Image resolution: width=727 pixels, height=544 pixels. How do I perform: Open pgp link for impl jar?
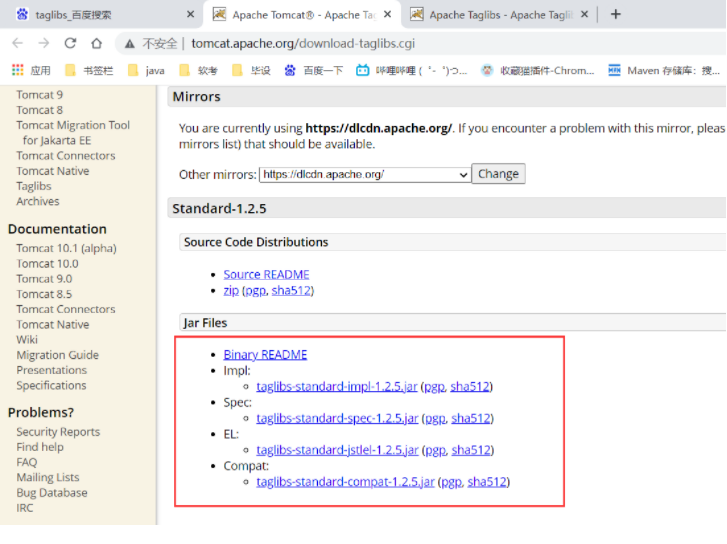(x=434, y=387)
